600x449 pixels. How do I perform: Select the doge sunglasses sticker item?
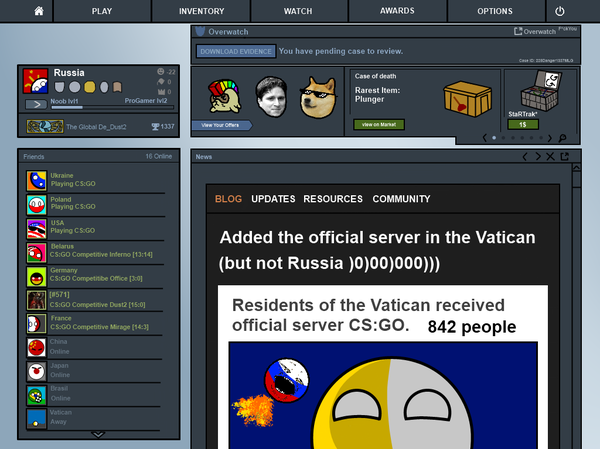[318, 98]
